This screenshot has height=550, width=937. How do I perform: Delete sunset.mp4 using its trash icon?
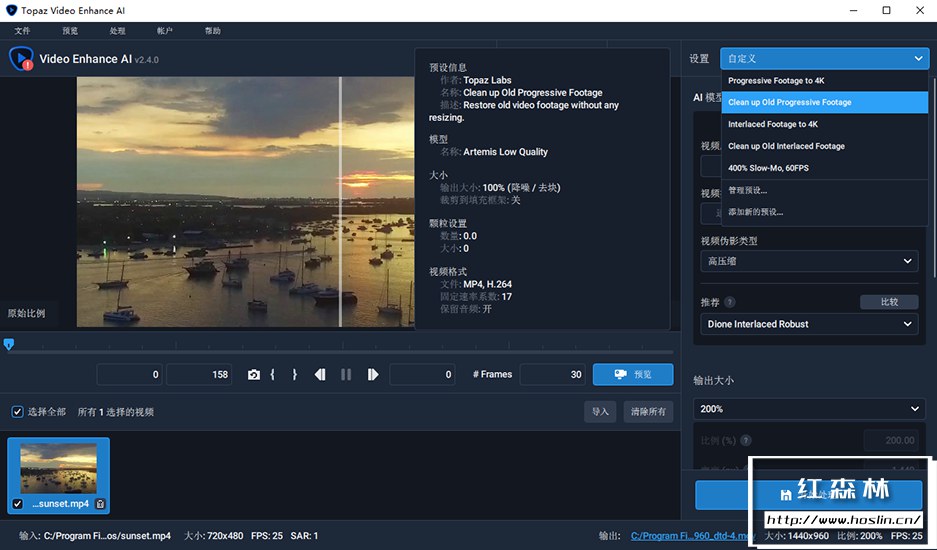click(x=100, y=504)
